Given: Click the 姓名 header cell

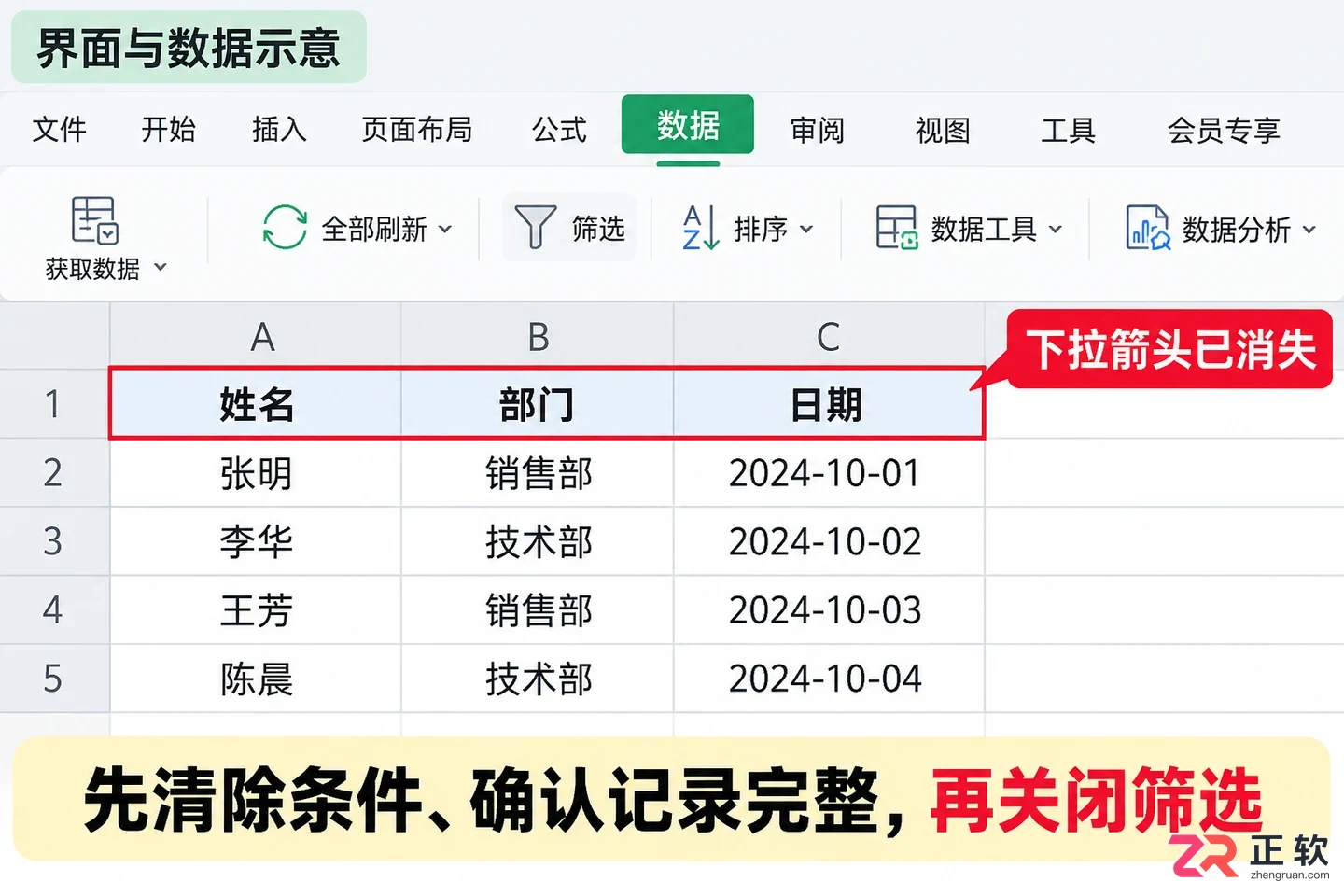Looking at the screenshot, I should click(256, 404).
